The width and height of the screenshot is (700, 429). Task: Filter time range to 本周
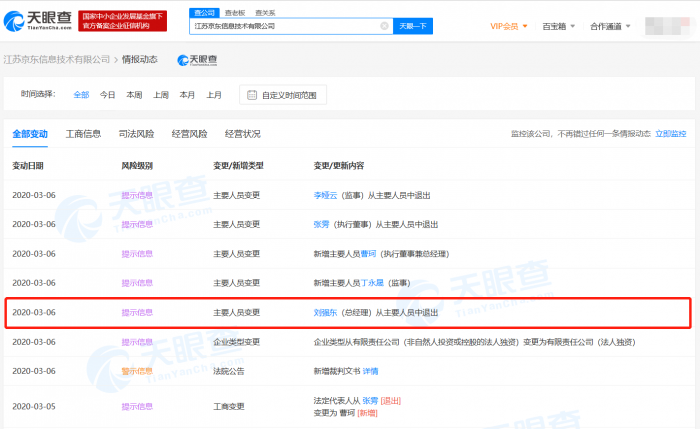click(134, 95)
